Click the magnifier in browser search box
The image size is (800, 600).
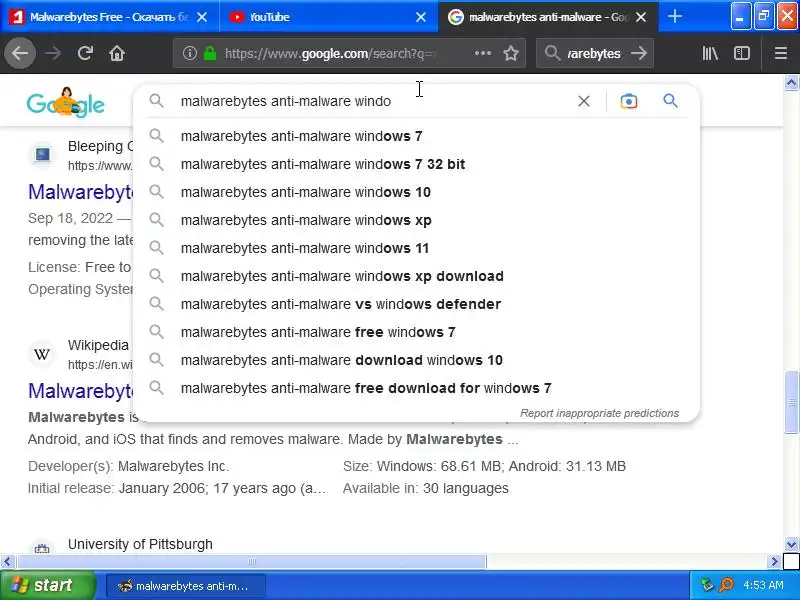pyautogui.click(x=552, y=53)
